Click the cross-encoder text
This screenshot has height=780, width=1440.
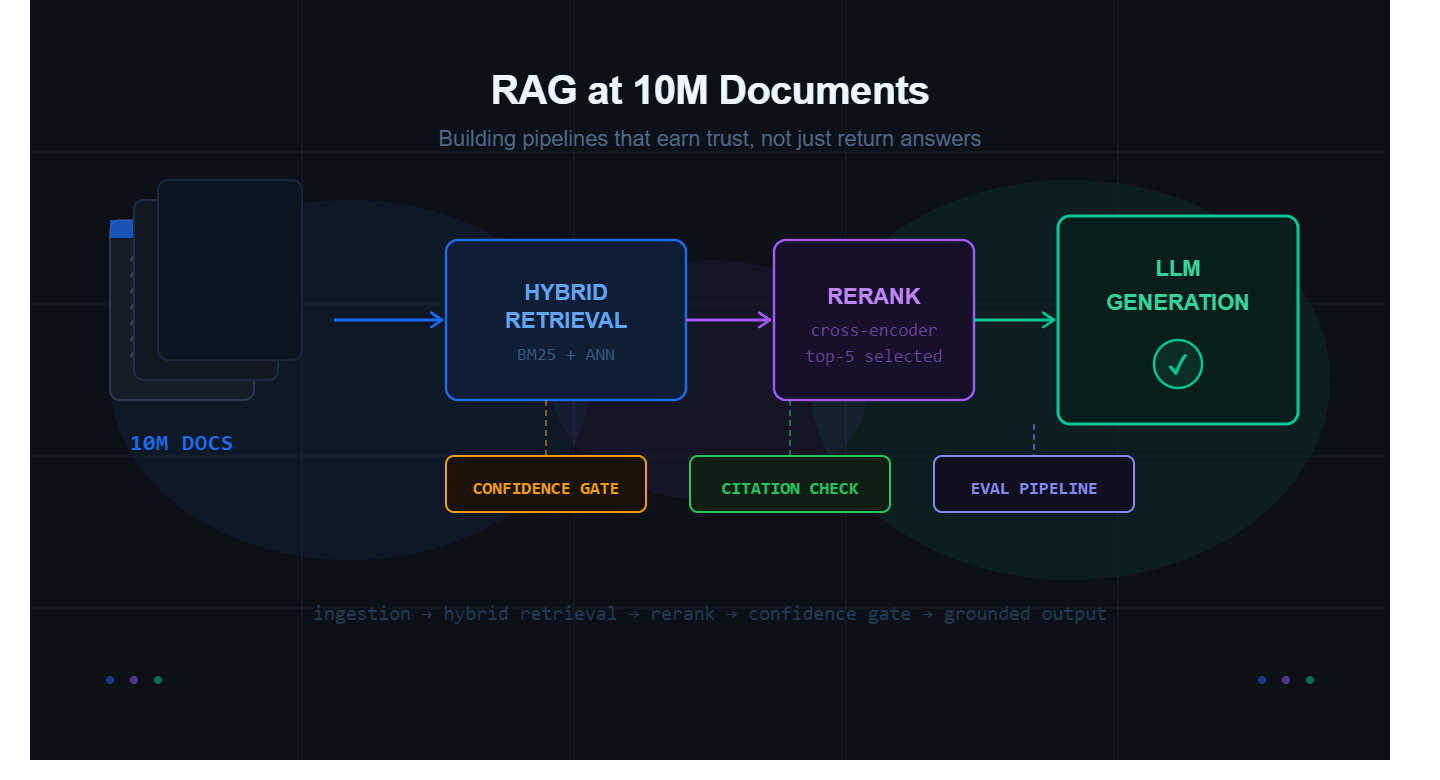pyautogui.click(x=874, y=330)
